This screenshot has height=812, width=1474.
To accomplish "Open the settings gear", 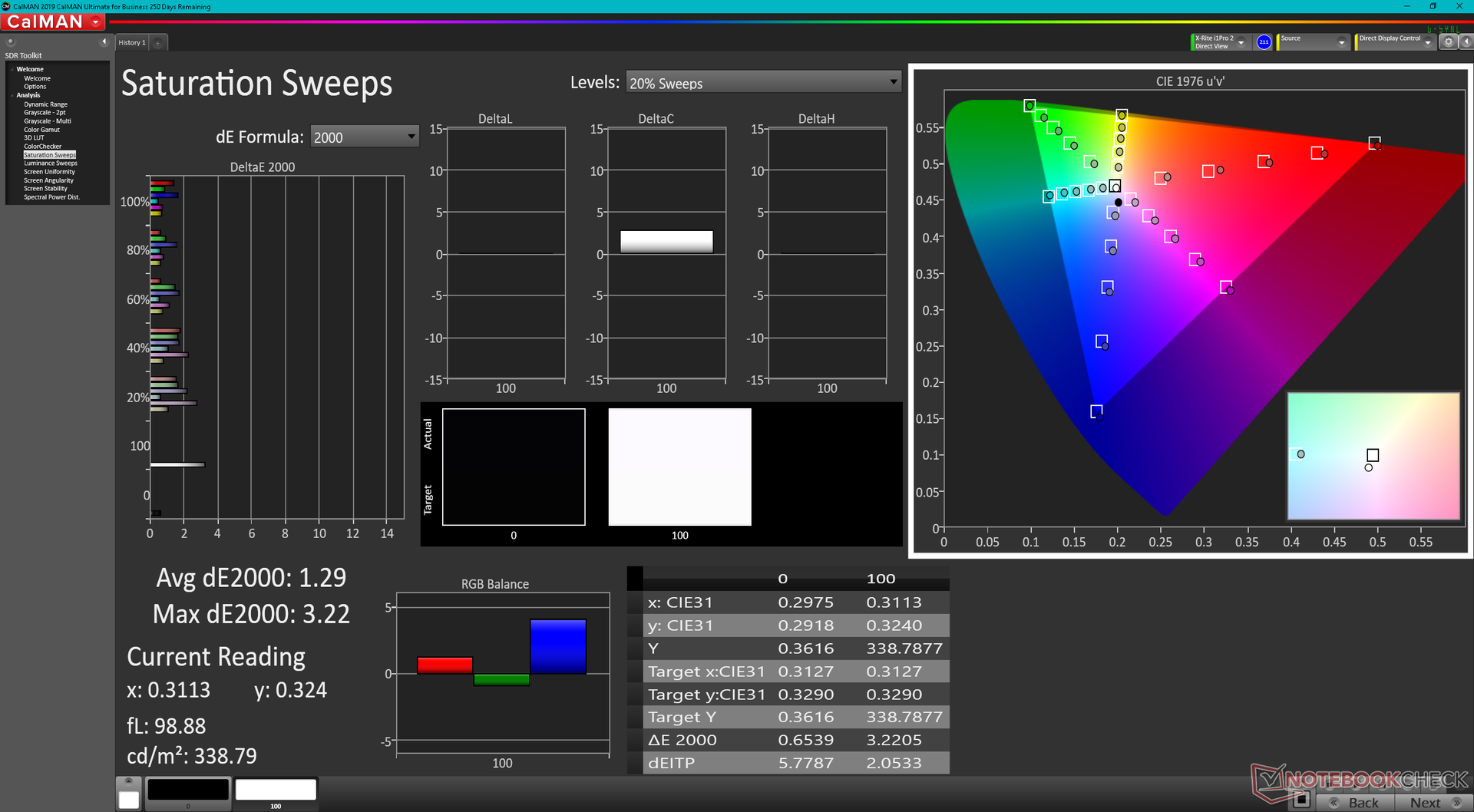I will 1448,42.
